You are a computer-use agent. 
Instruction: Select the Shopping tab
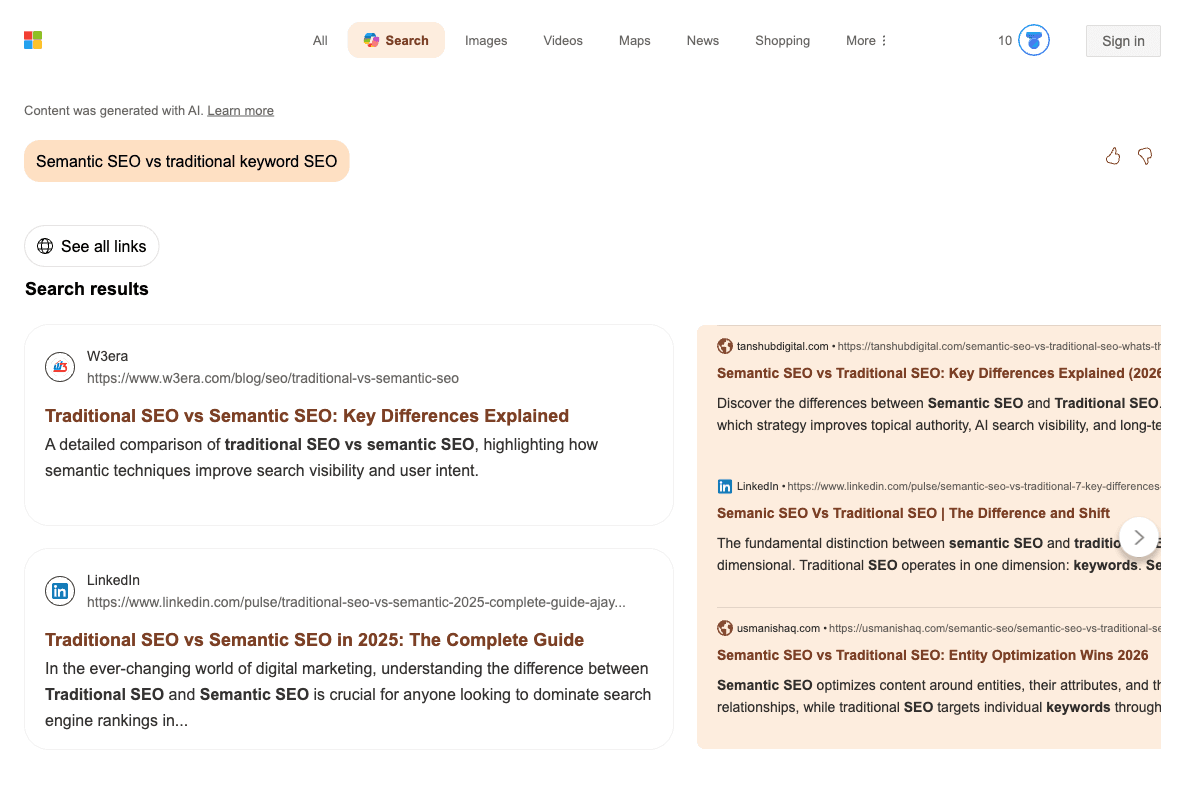(x=782, y=41)
